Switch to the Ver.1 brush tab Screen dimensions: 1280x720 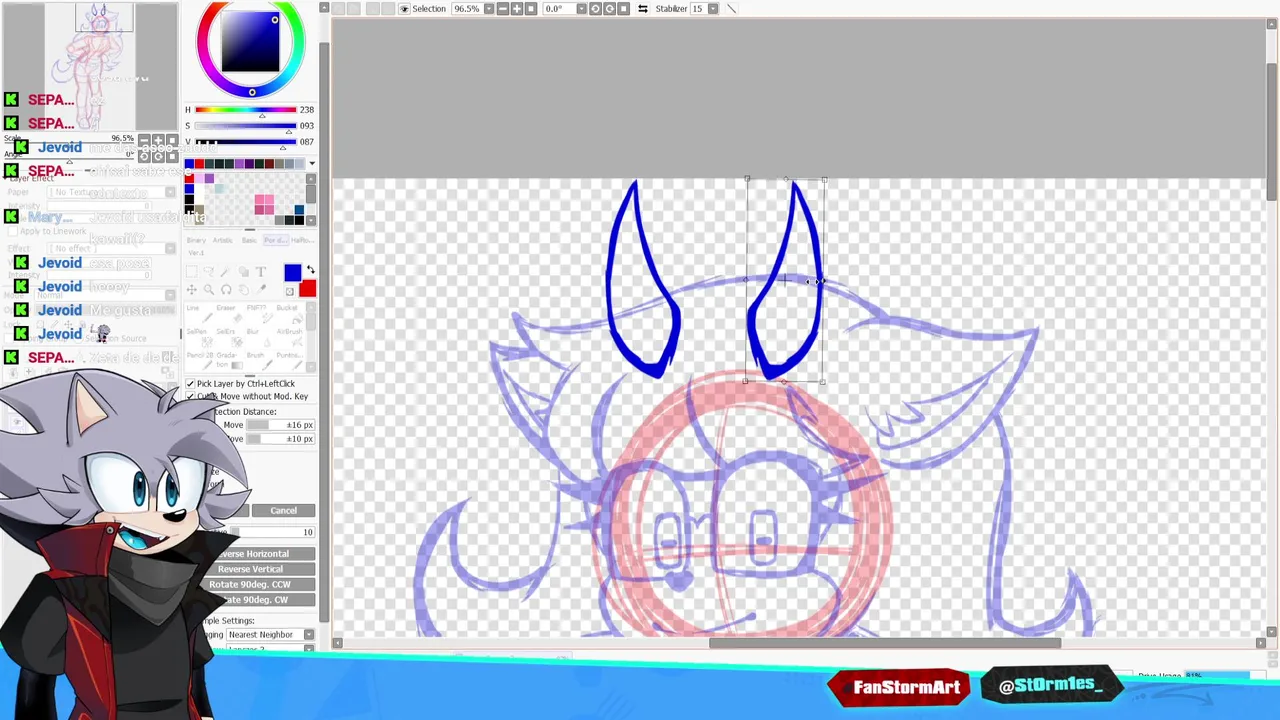coord(196,253)
